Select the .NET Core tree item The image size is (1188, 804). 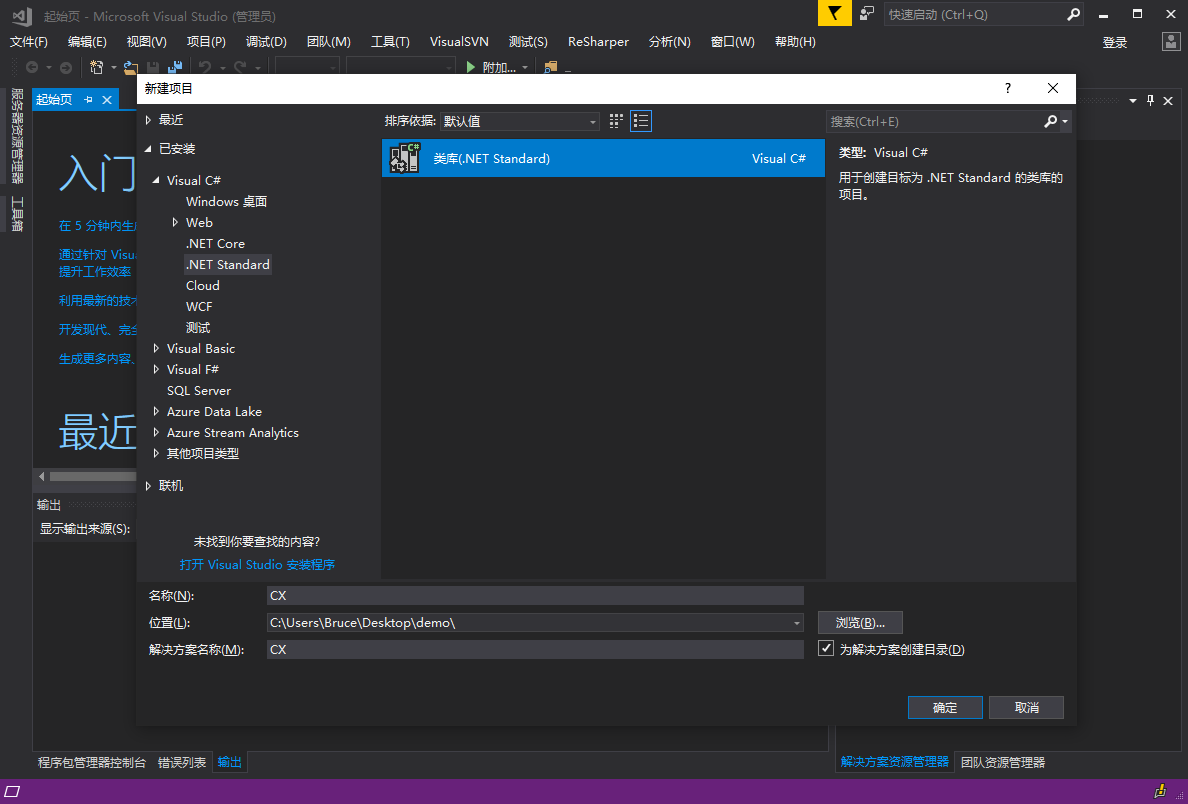tap(215, 243)
